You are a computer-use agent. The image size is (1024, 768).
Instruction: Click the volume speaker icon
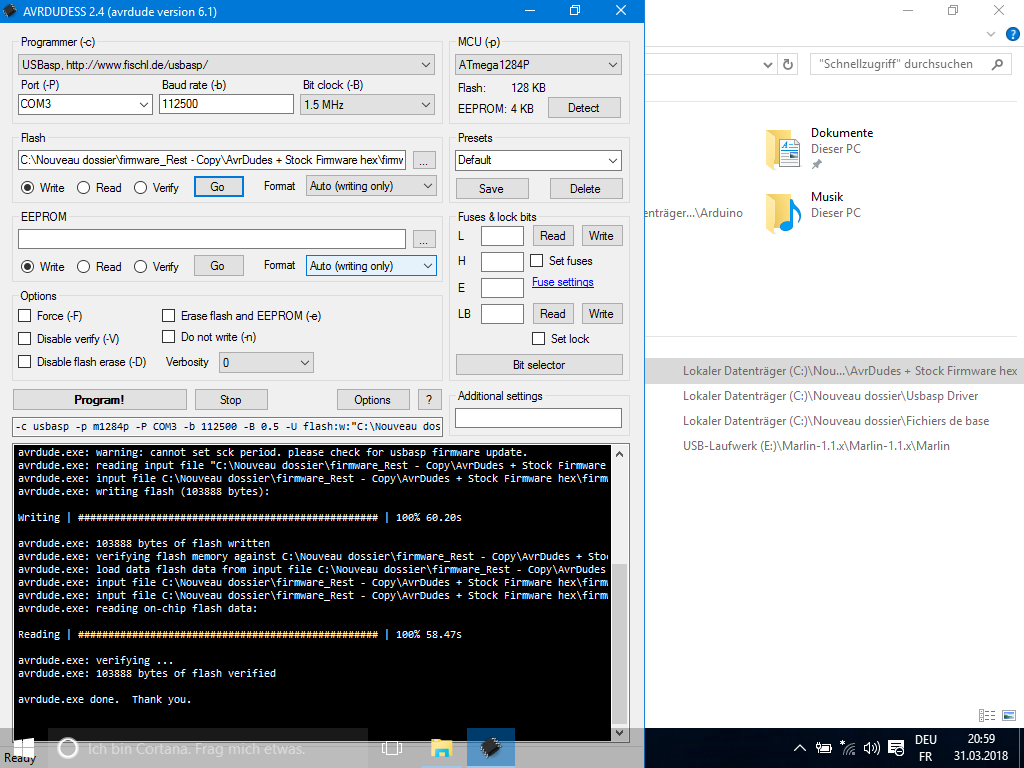[x=871, y=748]
